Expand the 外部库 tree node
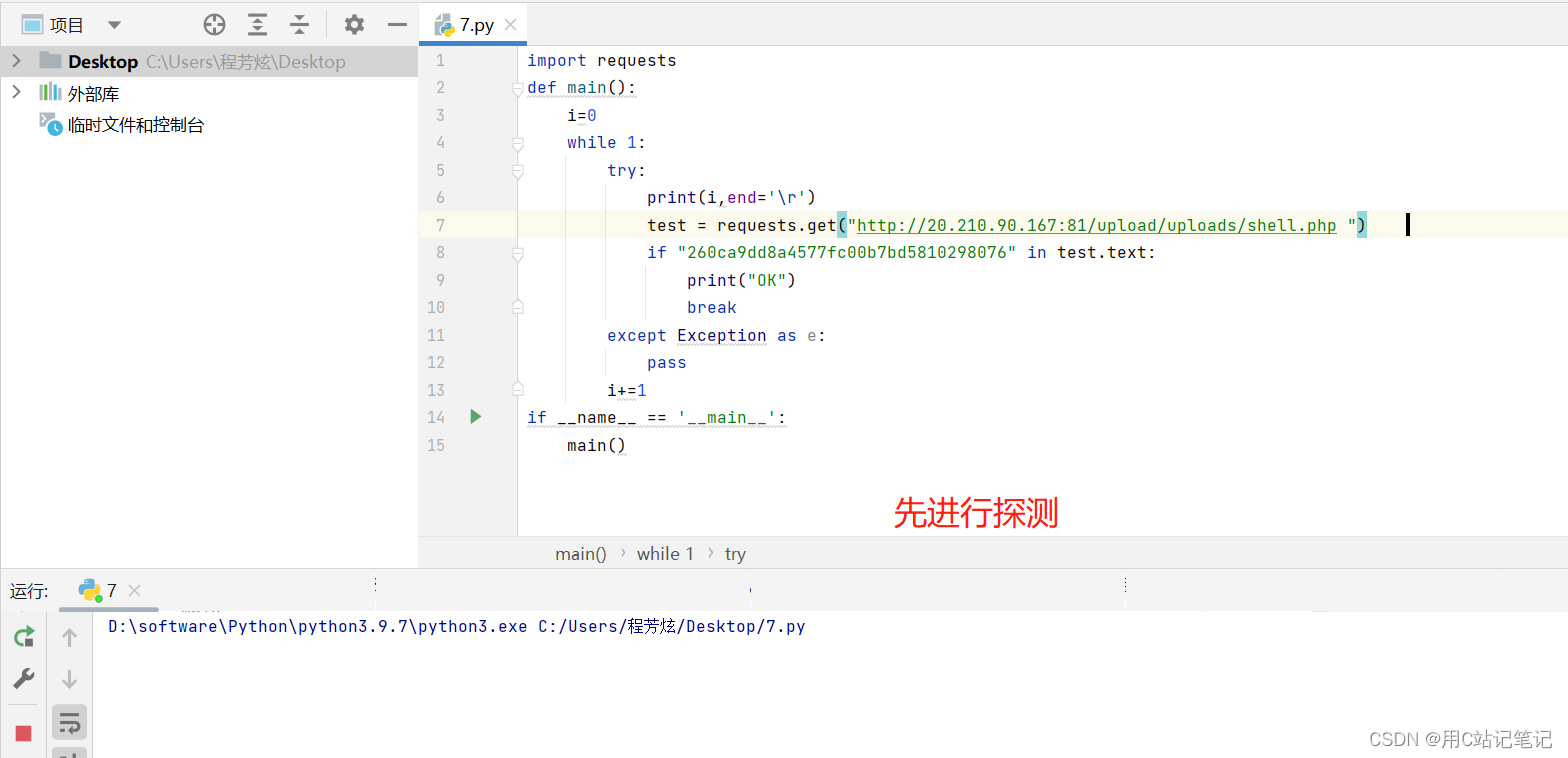 coord(16,93)
